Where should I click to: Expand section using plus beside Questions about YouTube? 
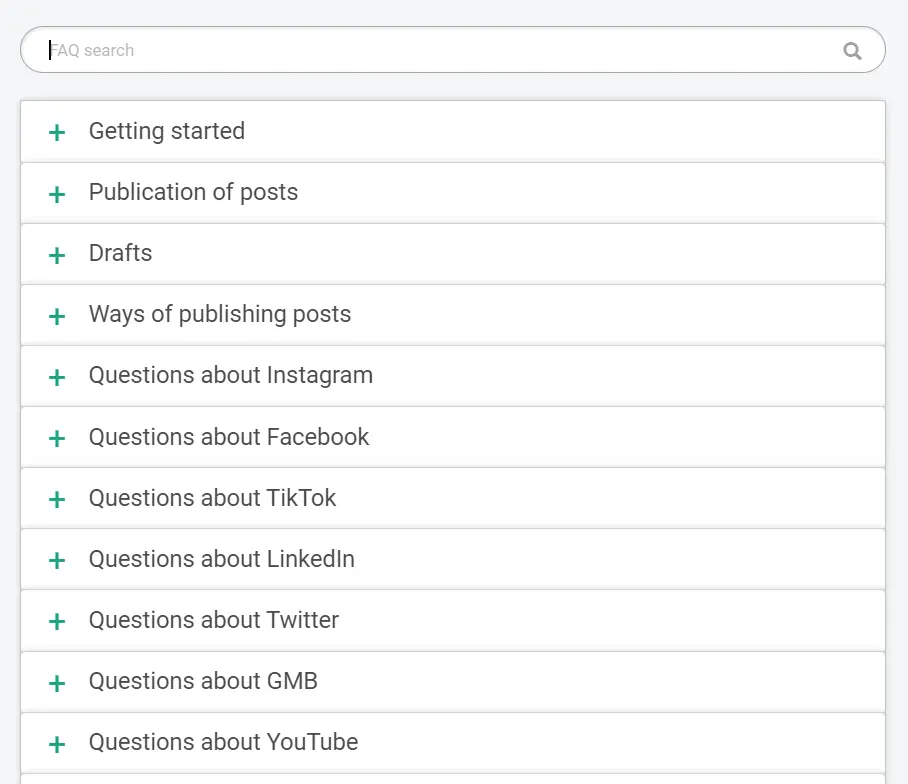pyautogui.click(x=57, y=744)
